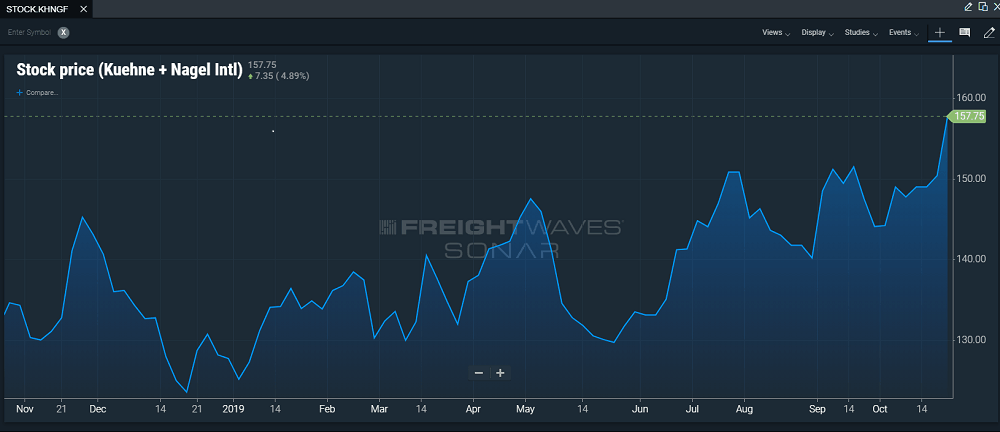
Task: Click the 160.00 y-axis label
Action: coord(972,98)
